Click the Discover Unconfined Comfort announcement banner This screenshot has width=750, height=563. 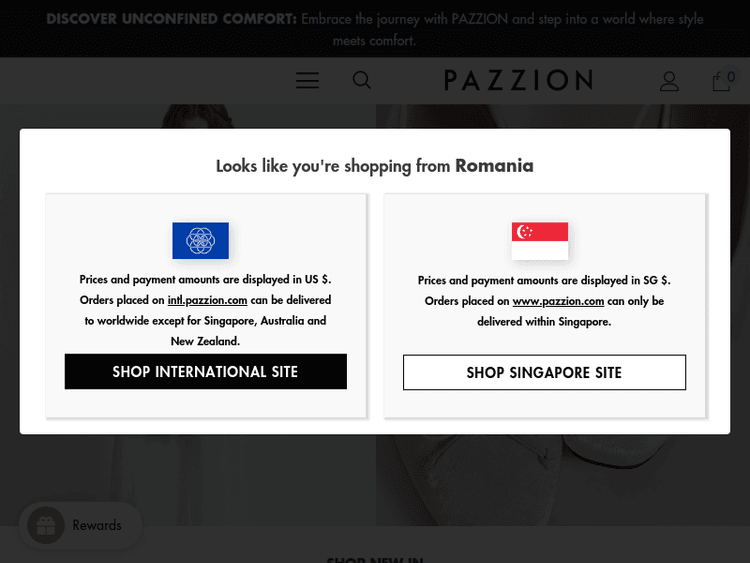375,29
